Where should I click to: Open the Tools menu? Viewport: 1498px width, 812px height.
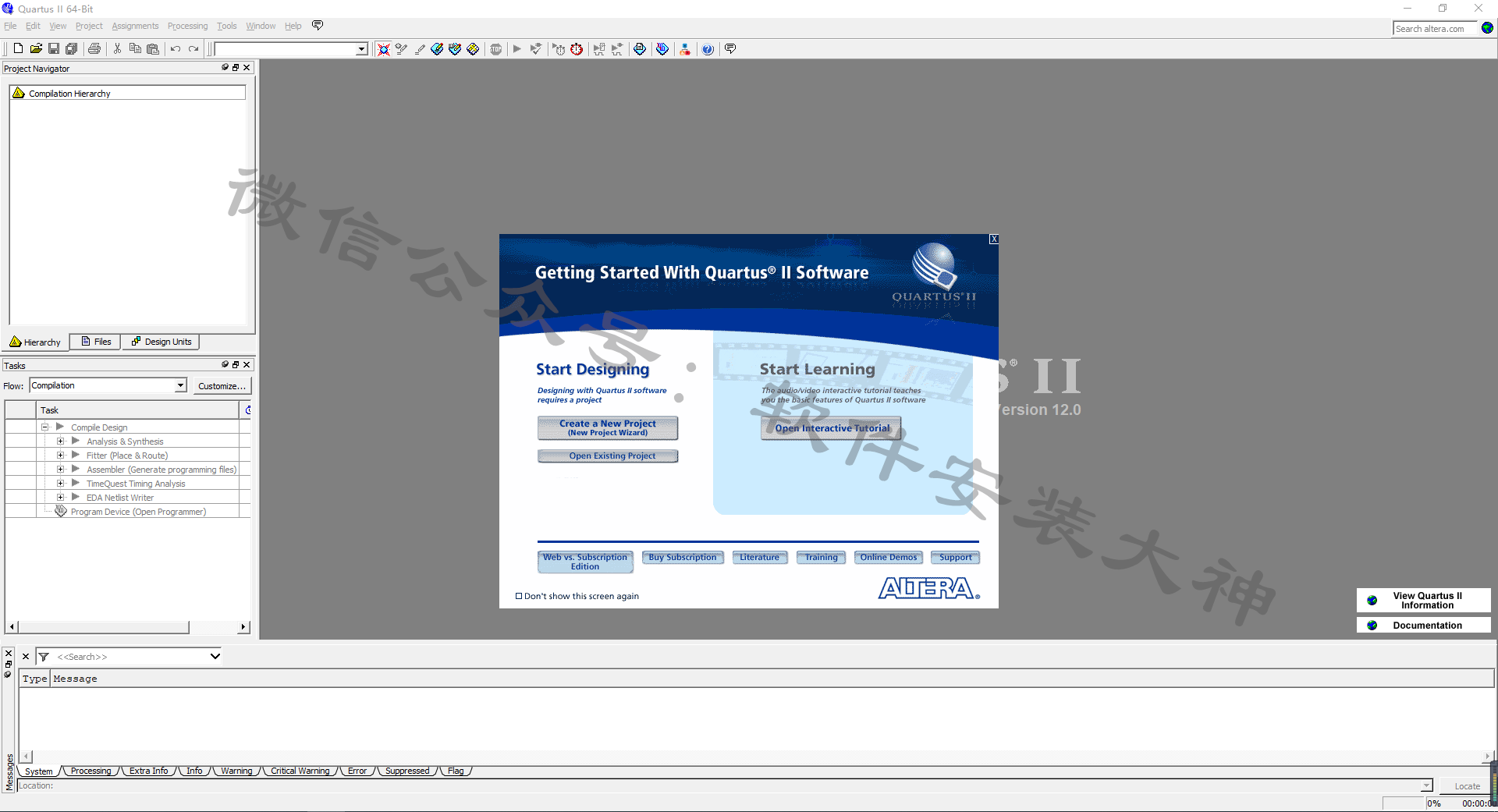point(226,26)
